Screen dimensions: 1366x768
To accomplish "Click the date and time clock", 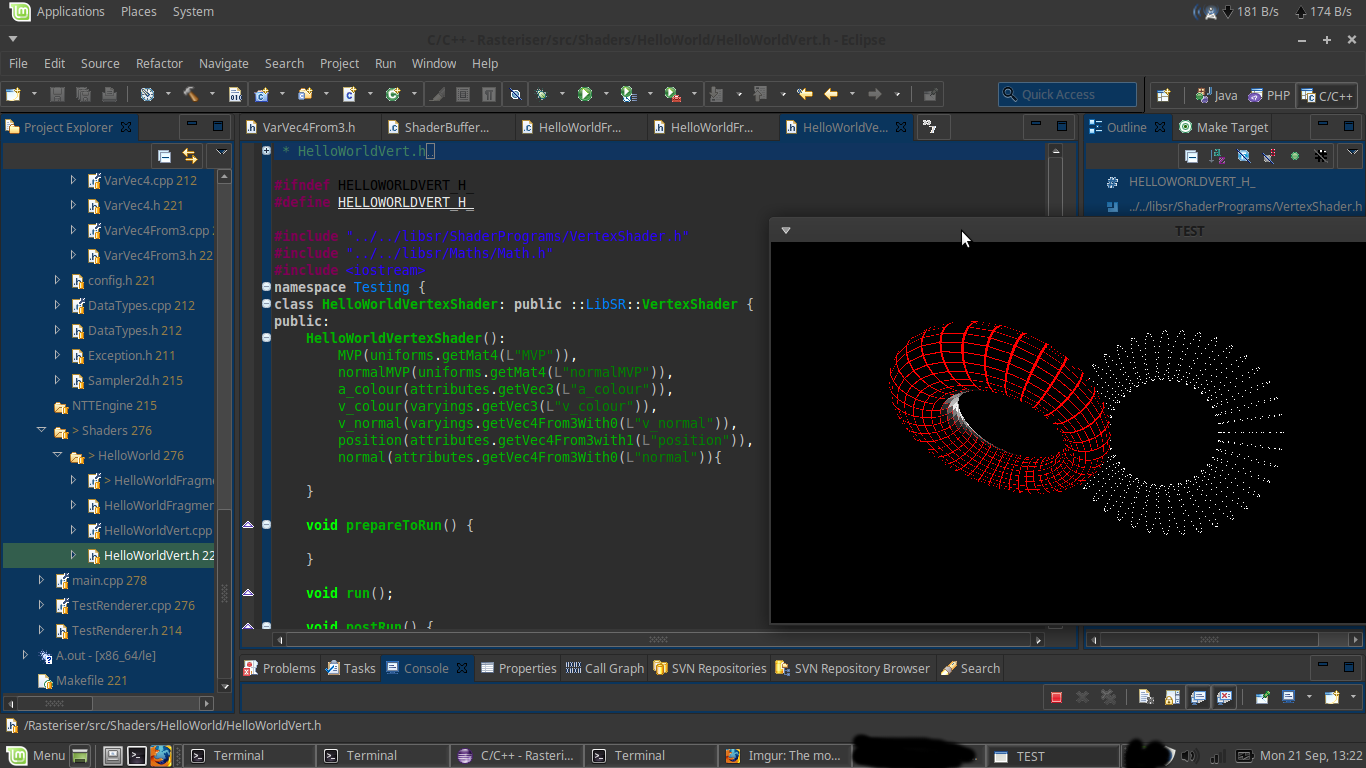I will [1311, 756].
